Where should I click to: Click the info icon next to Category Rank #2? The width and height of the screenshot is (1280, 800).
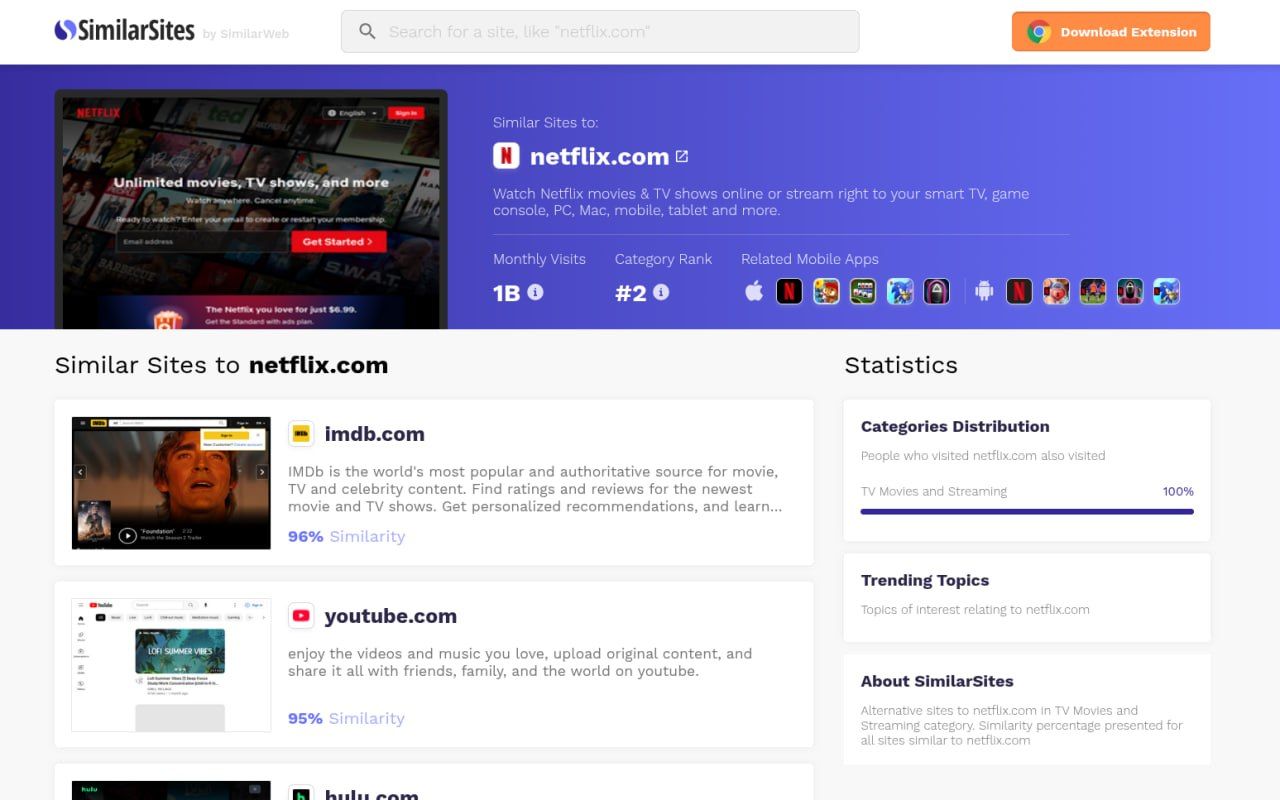tap(661, 292)
